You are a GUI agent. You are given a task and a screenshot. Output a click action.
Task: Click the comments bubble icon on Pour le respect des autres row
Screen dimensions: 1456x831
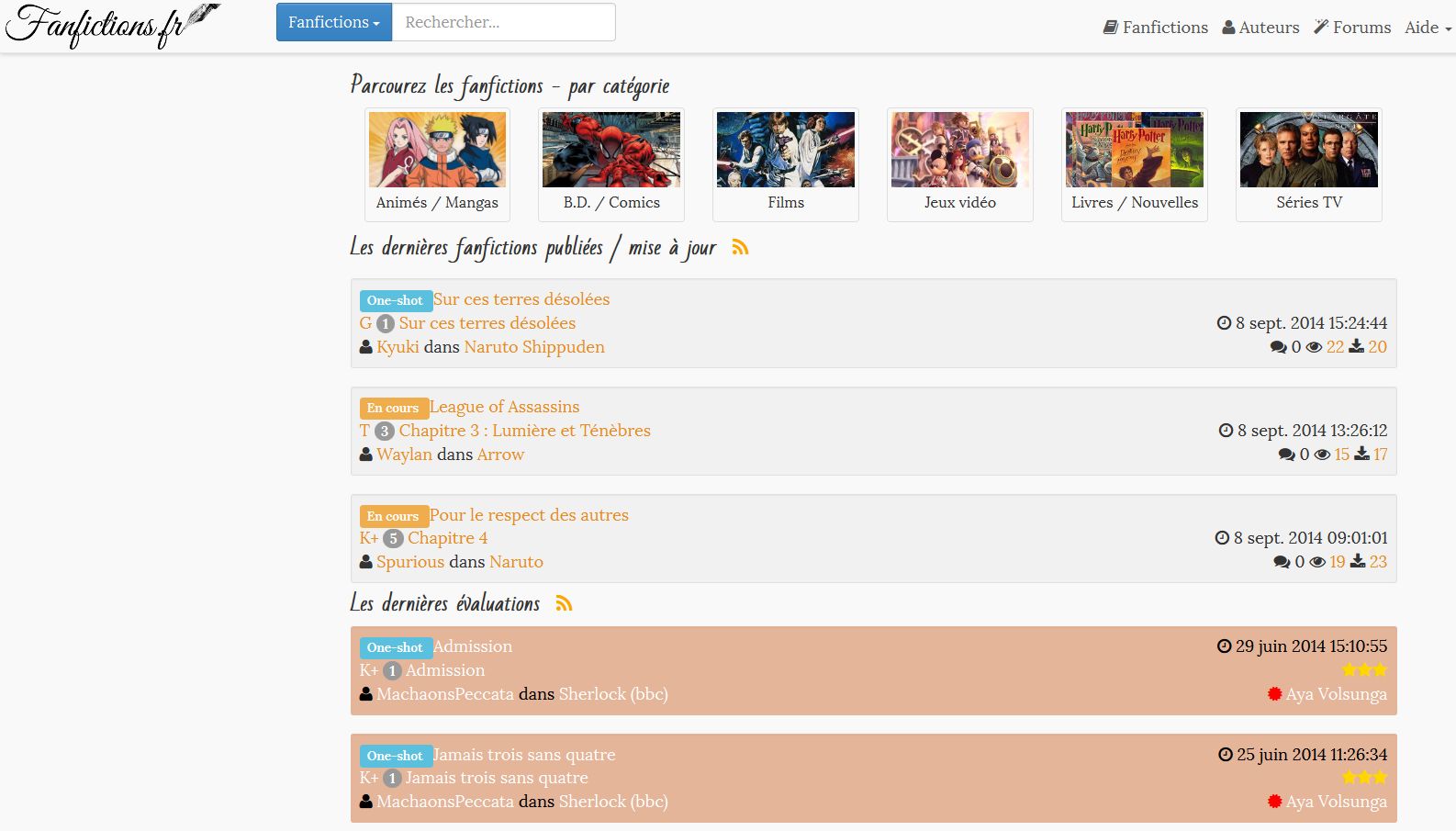[1282, 562]
